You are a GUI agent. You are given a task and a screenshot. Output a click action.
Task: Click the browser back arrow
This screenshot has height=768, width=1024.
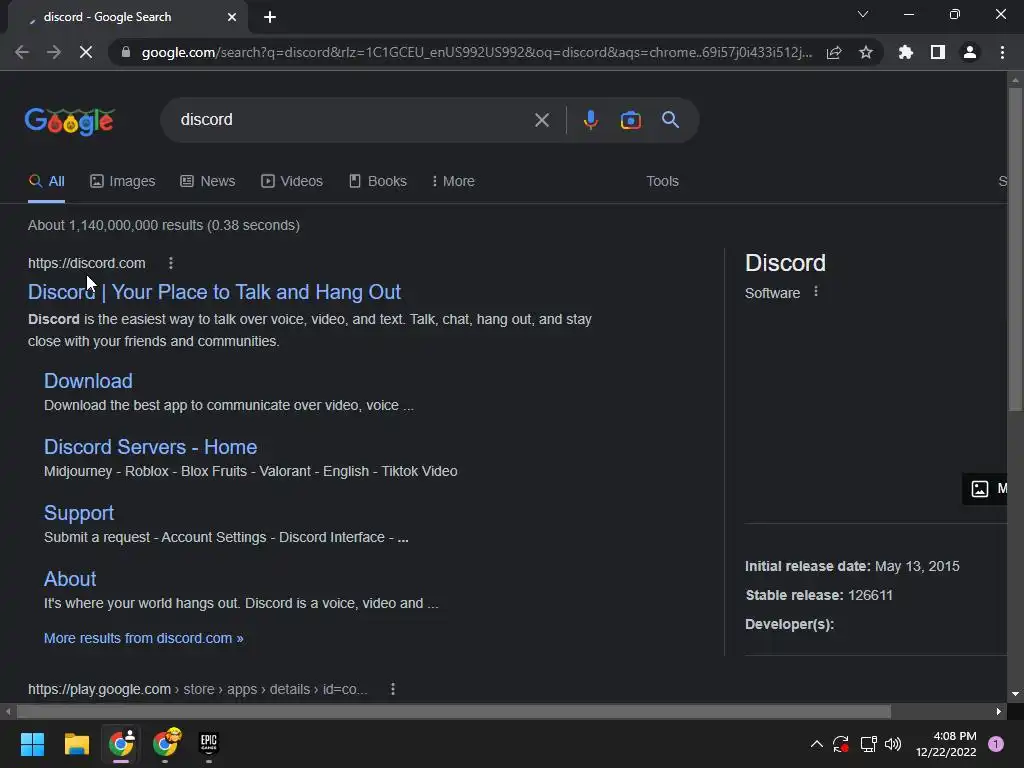[22, 52]
